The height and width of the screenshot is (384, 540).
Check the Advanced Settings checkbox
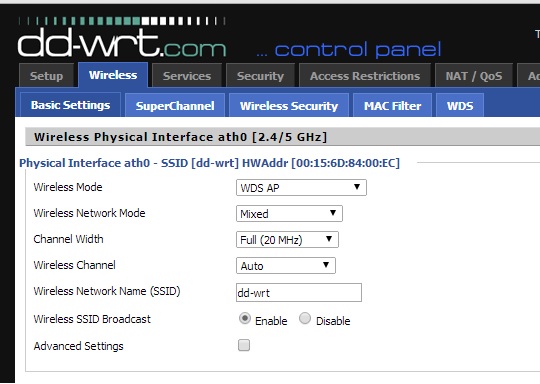(x=244, y=345)
